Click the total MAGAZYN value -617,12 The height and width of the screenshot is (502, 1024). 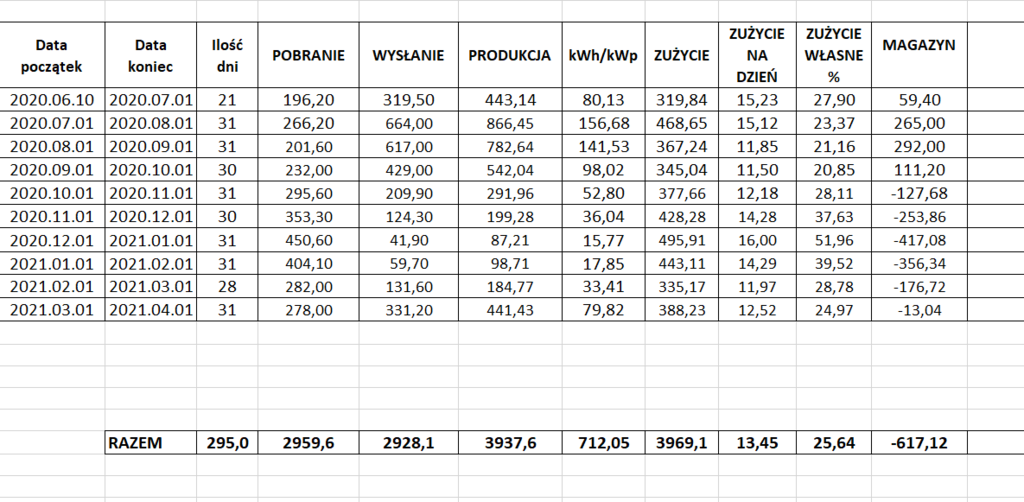point(919,443)
